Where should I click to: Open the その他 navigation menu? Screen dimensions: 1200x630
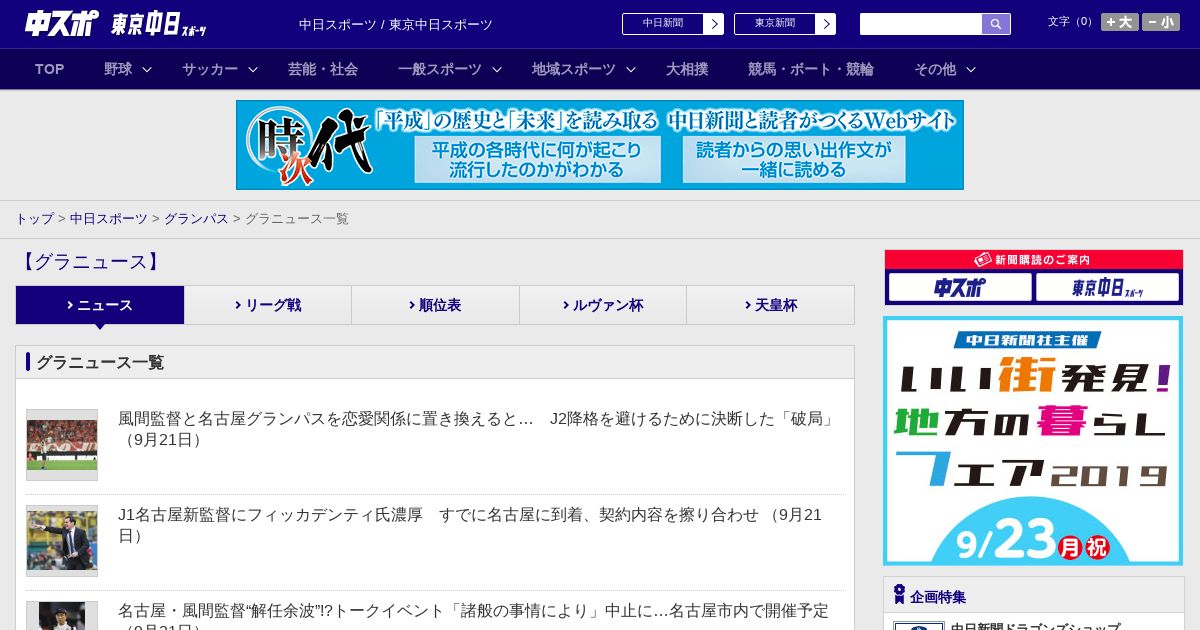[935, 69]
